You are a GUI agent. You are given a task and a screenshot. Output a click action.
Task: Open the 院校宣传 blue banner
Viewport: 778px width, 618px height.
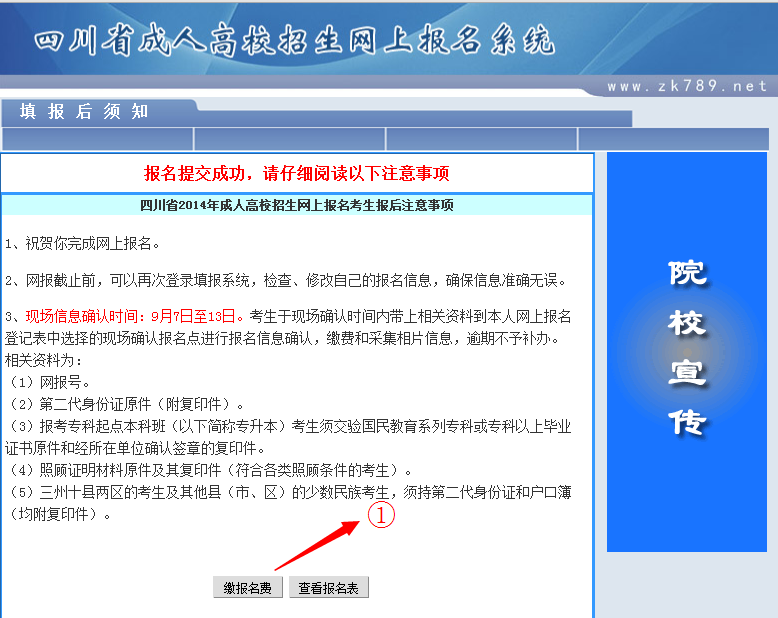tap(687, 350)
